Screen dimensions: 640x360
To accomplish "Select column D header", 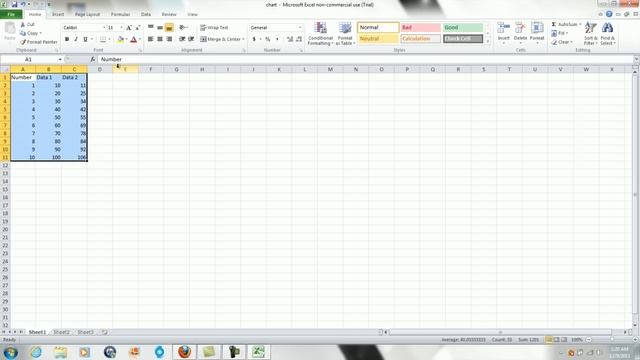I will coord(100,69).
